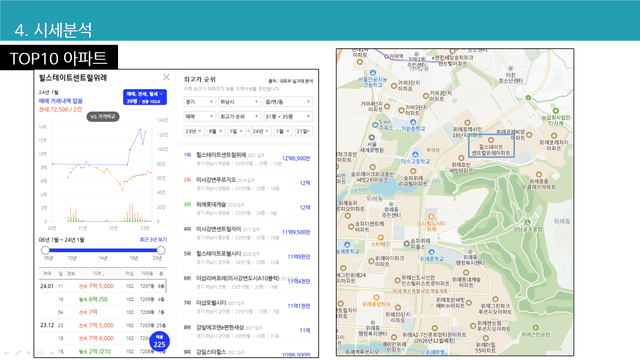This screenshot has width=640, height=360.
Task: Select rank 8 감일에코앤e편한세상 in the list
Action: click(x=247, y=331)
